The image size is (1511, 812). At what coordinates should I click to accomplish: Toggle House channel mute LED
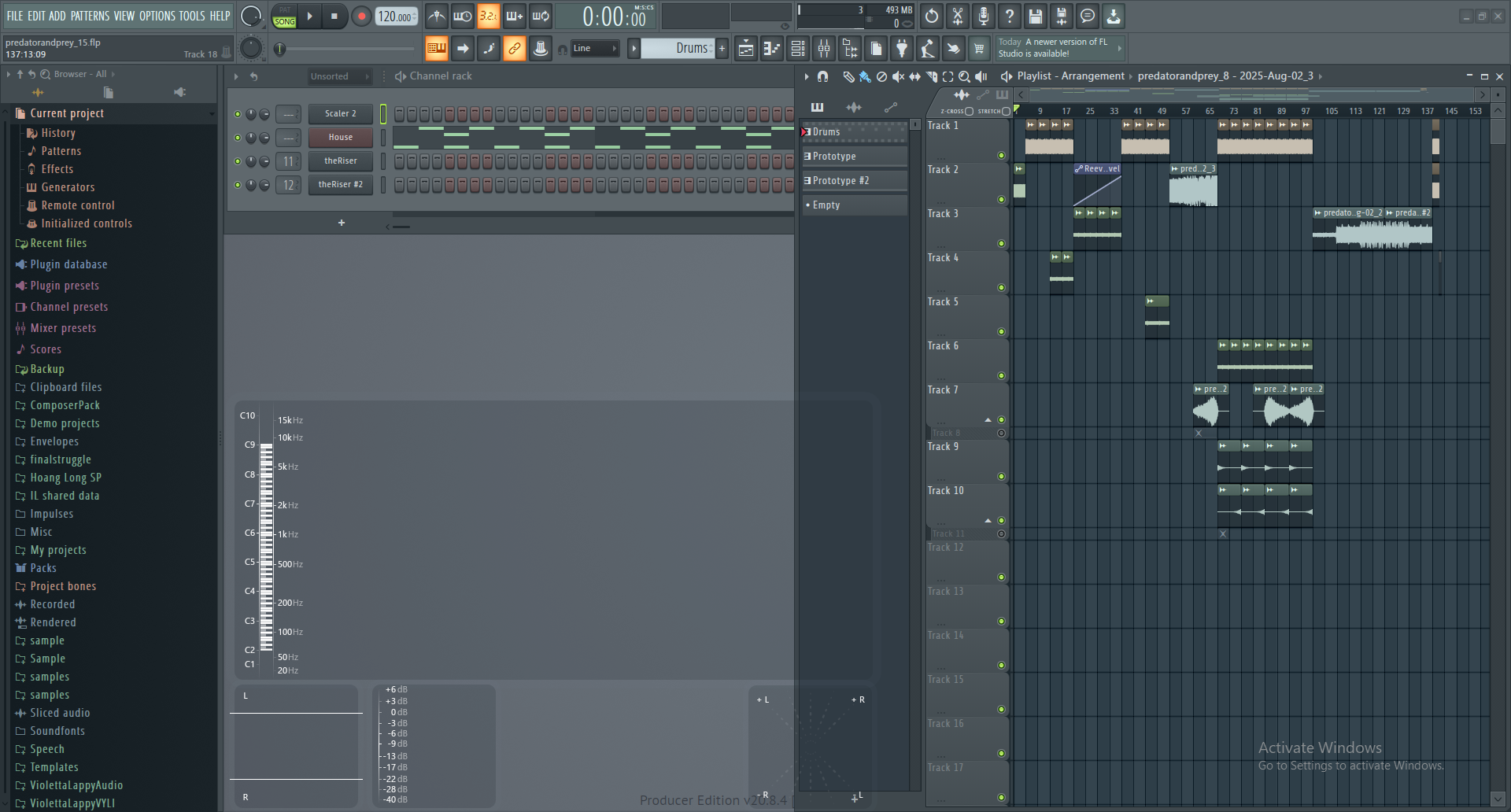coord(238,138)
